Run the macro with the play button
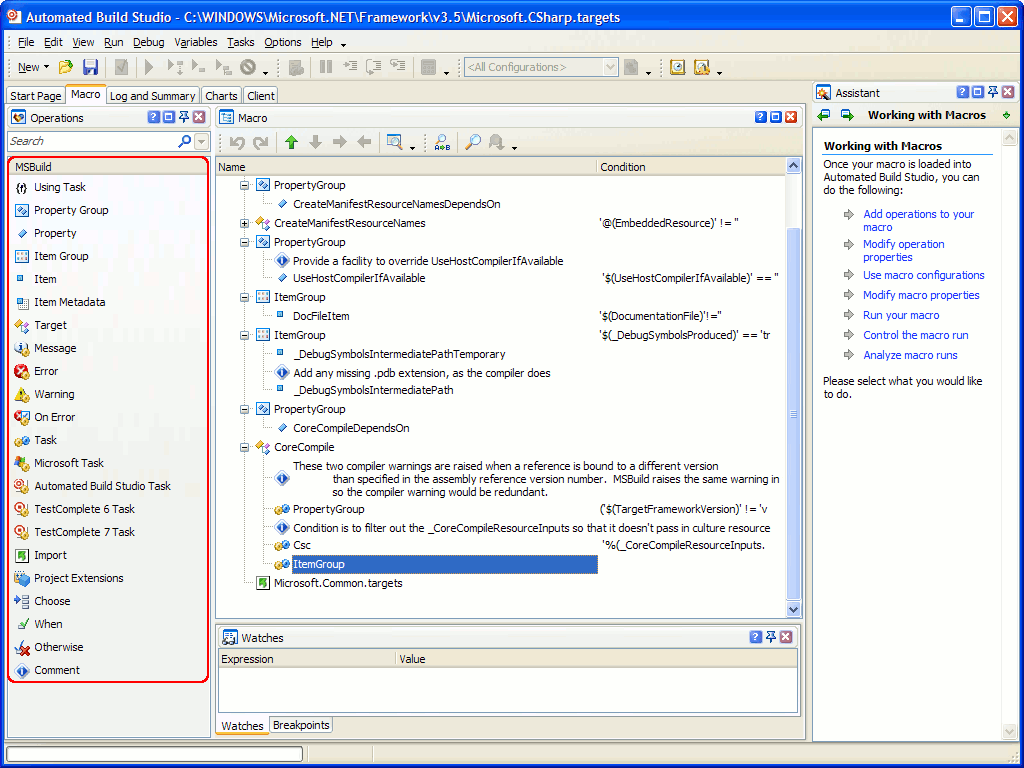Viewport: 1024px width, 768px height. pyautogui.click(x=146, y=67)
